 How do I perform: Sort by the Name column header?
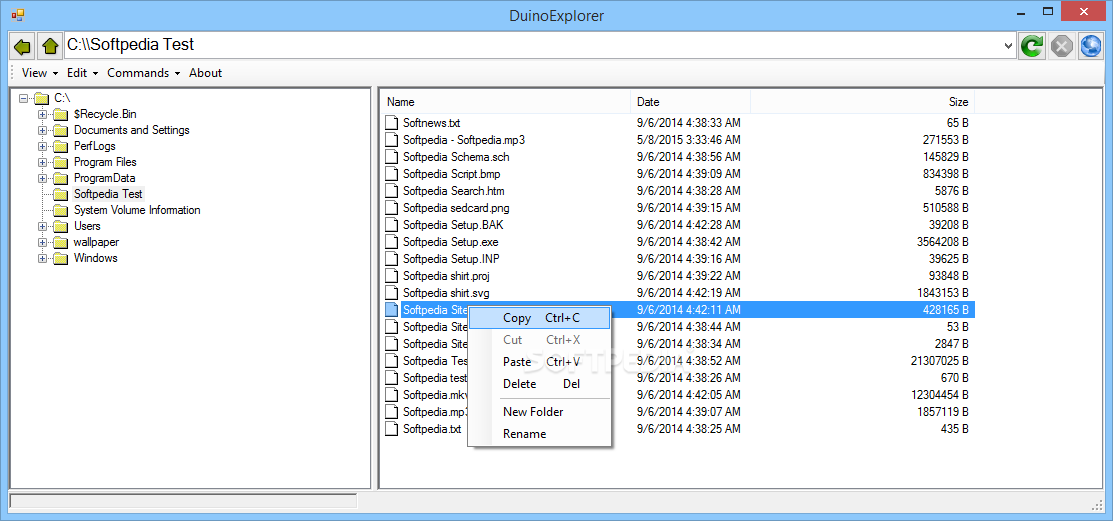[505, 102]
